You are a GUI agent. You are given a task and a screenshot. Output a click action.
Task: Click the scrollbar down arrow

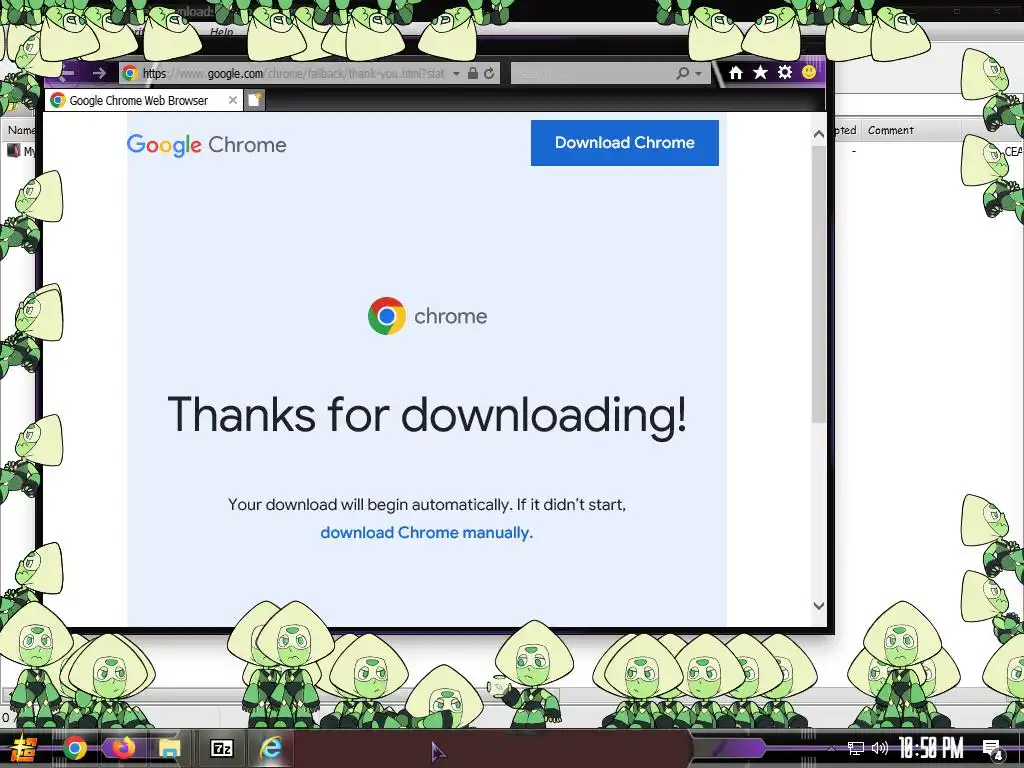coord(818,605)
